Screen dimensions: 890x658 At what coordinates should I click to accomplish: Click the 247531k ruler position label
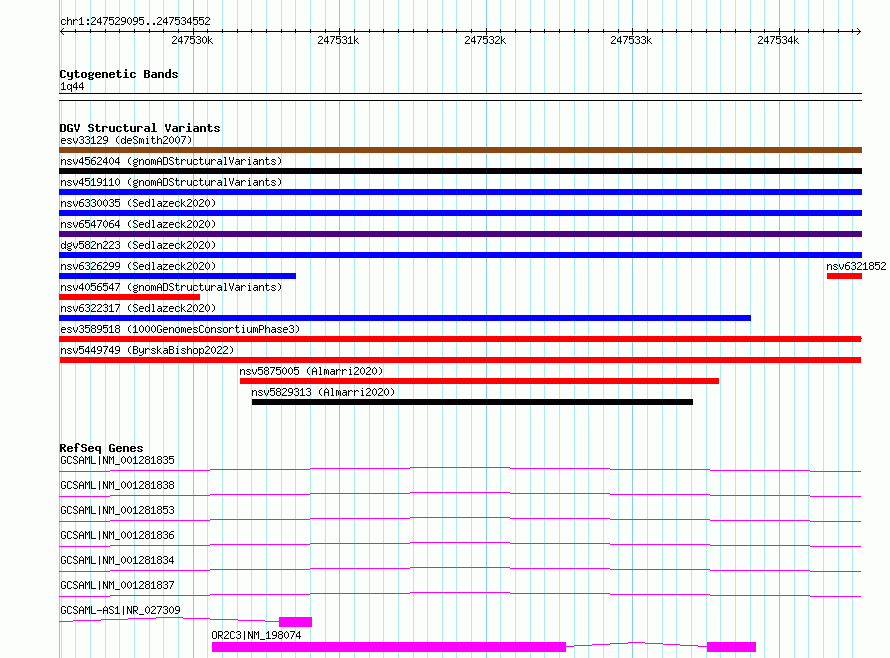click(338, 40)
